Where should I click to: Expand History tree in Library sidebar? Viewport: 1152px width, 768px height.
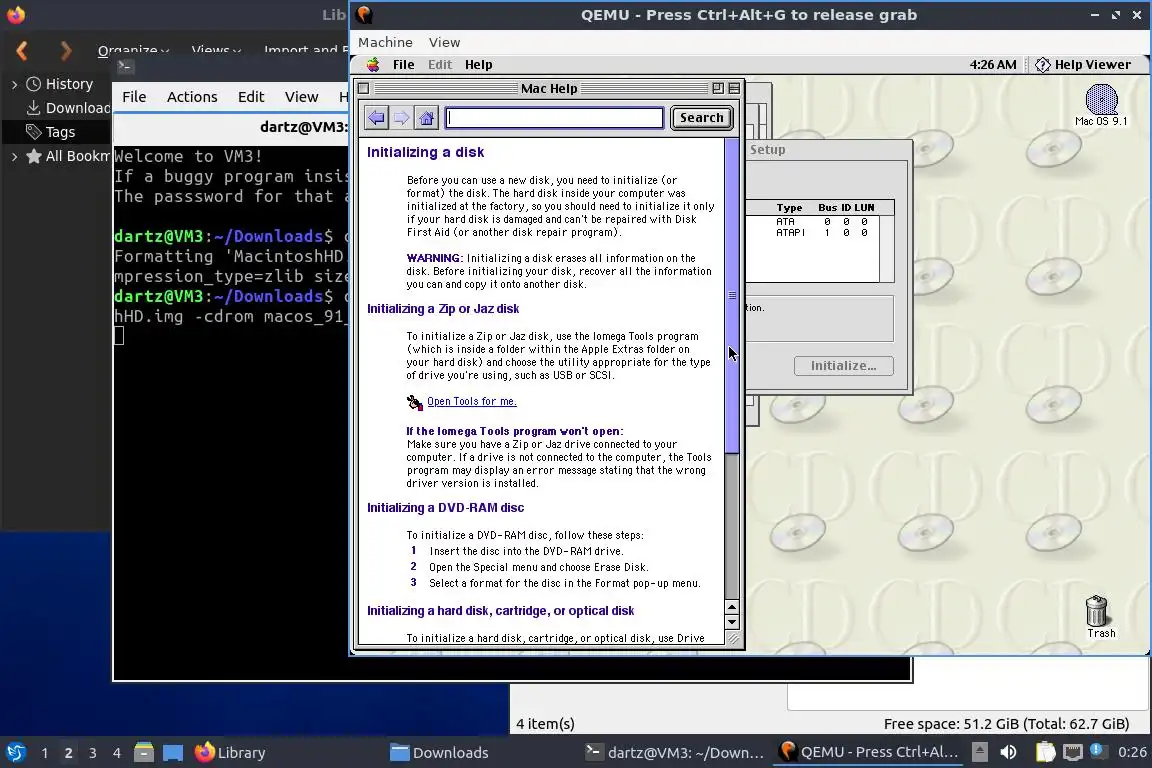[14, 85]
